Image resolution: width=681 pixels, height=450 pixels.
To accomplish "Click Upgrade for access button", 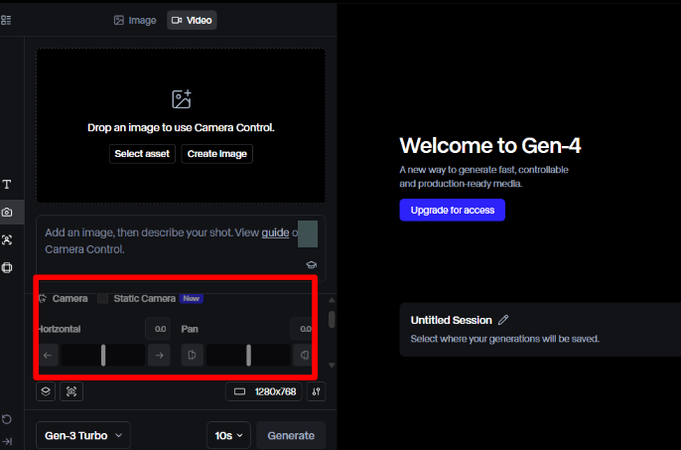I will point(452,210).
